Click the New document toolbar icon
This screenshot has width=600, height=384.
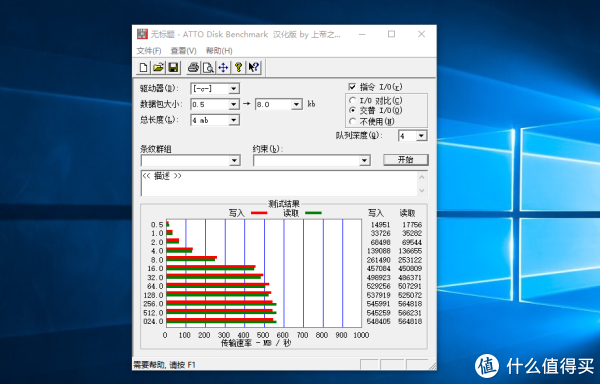(x=143, y=68)
